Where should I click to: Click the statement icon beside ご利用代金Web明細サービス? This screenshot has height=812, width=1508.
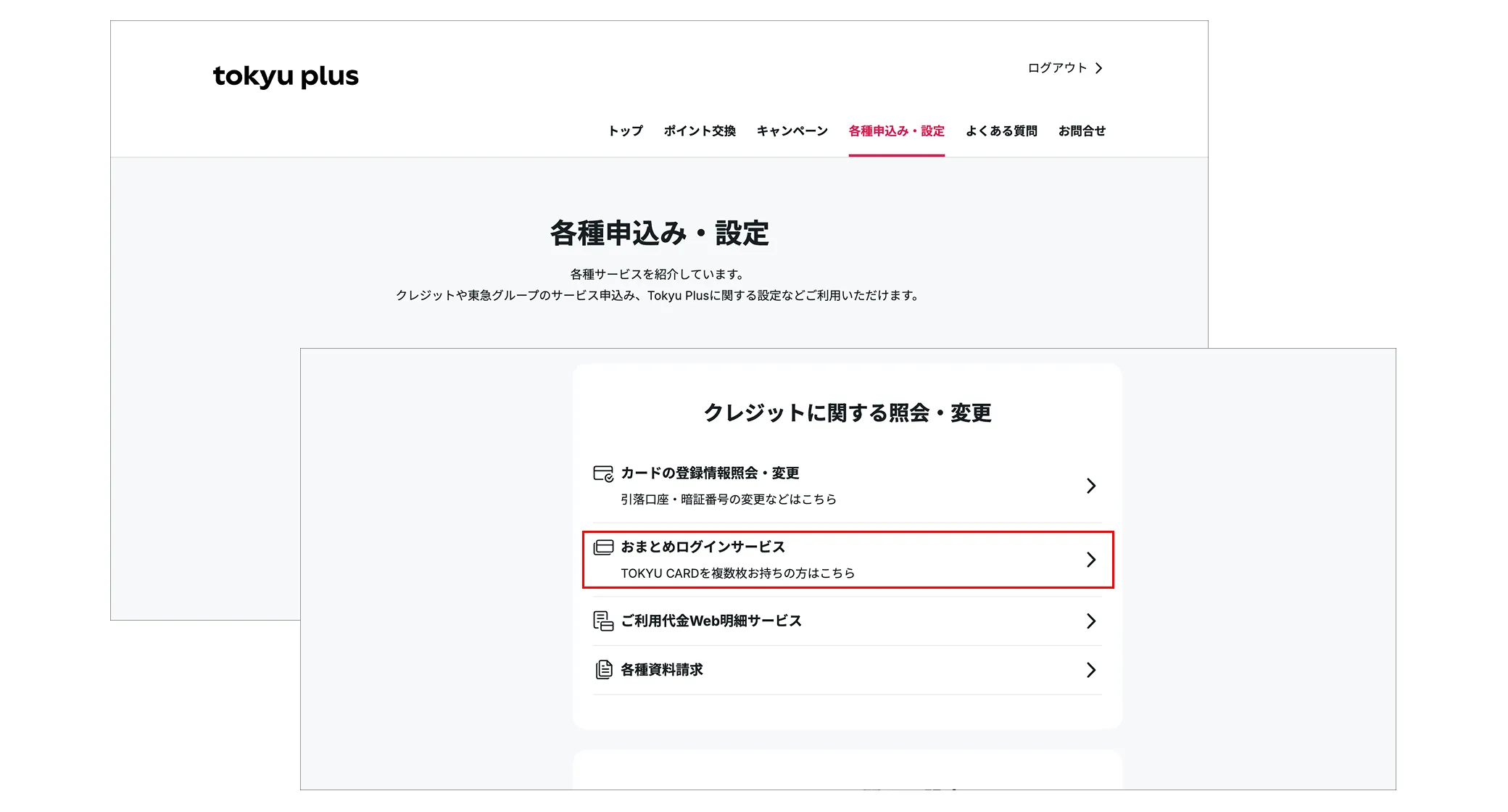point(602,621)
